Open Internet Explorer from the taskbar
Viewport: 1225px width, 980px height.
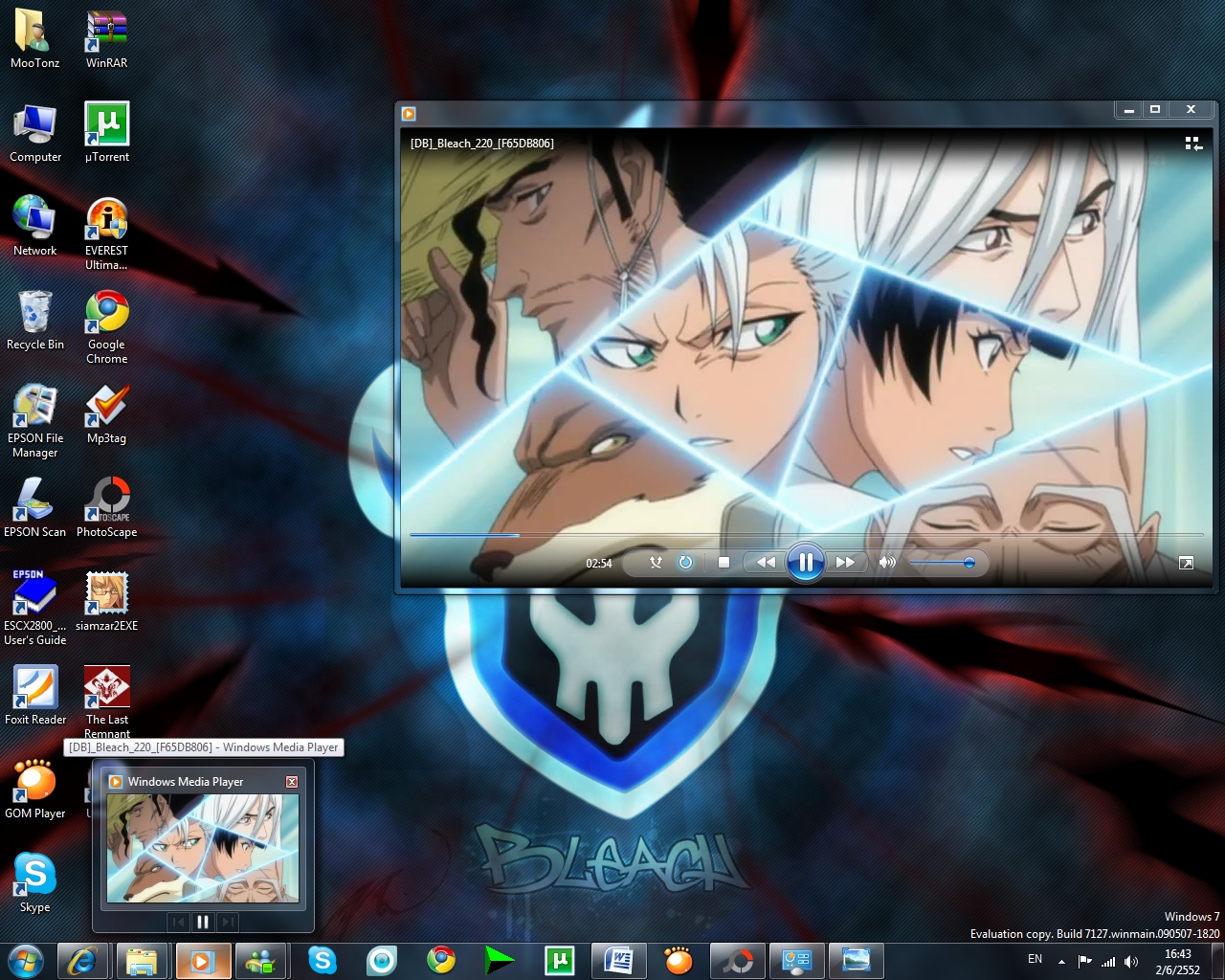tap(83, 960)
